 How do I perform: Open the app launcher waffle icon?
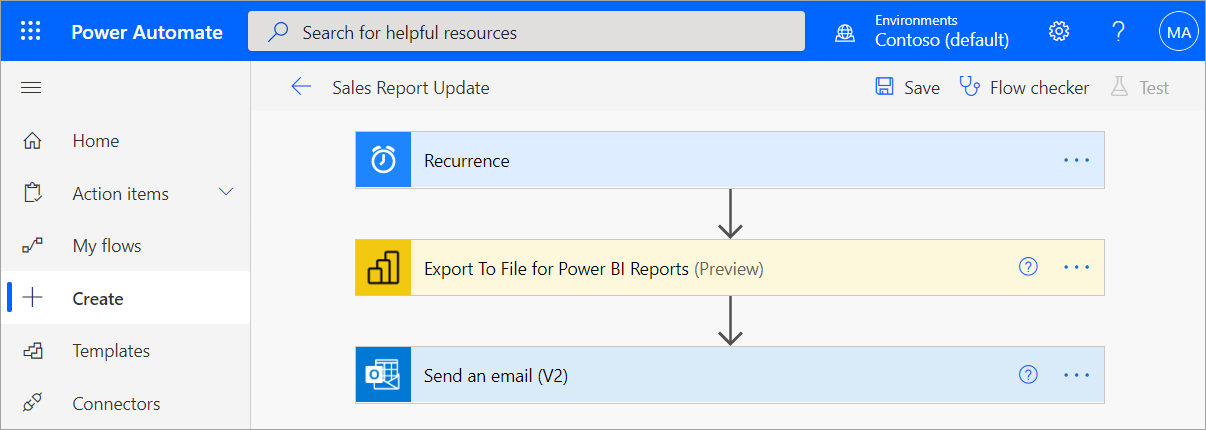pyautogui.click(x=31, y=31)
